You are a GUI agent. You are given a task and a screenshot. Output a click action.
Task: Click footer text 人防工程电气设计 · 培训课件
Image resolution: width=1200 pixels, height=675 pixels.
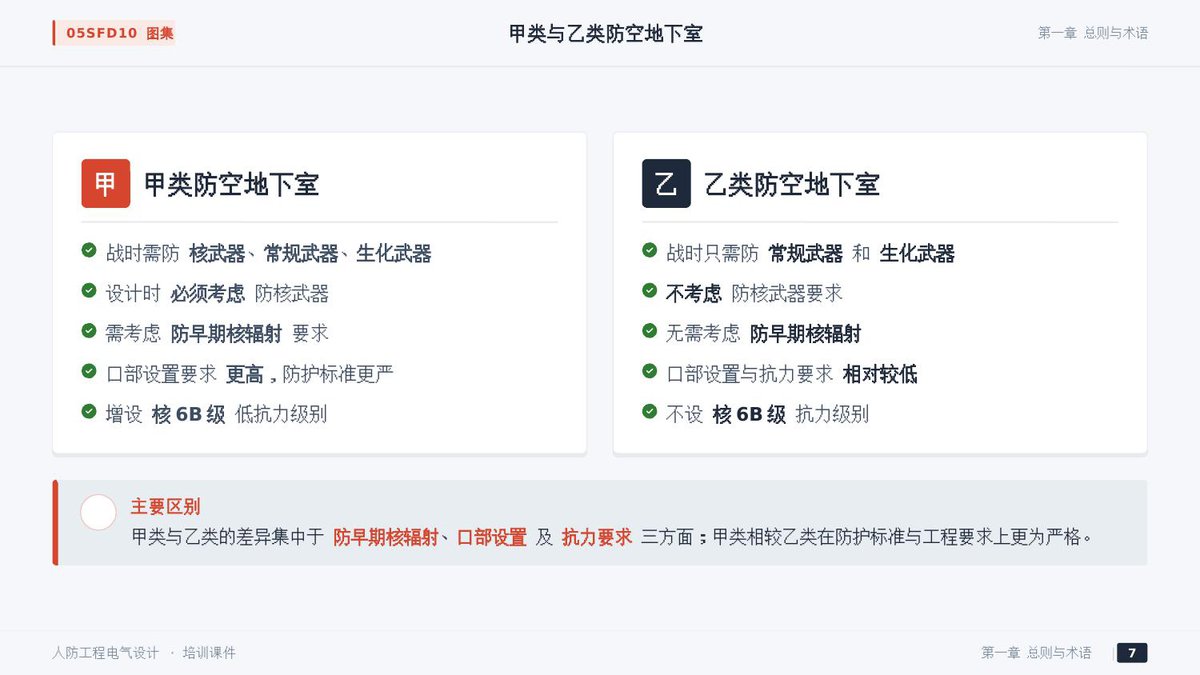point(144,653)
